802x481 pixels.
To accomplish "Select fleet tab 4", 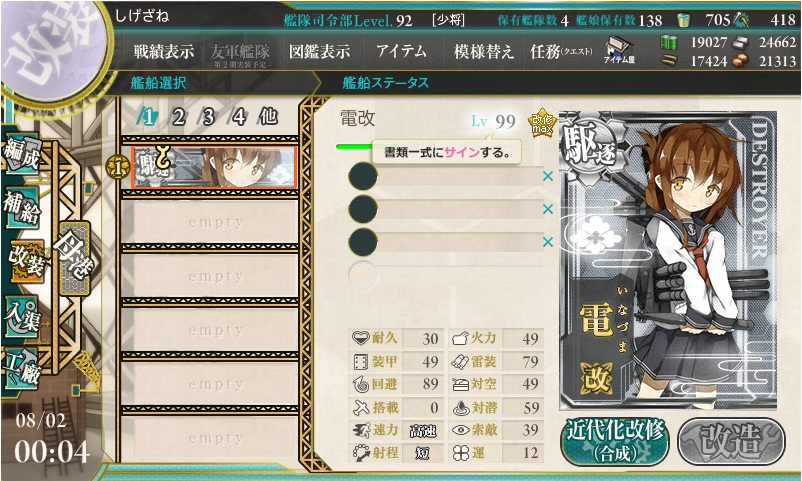I will [x=238, y=117].
